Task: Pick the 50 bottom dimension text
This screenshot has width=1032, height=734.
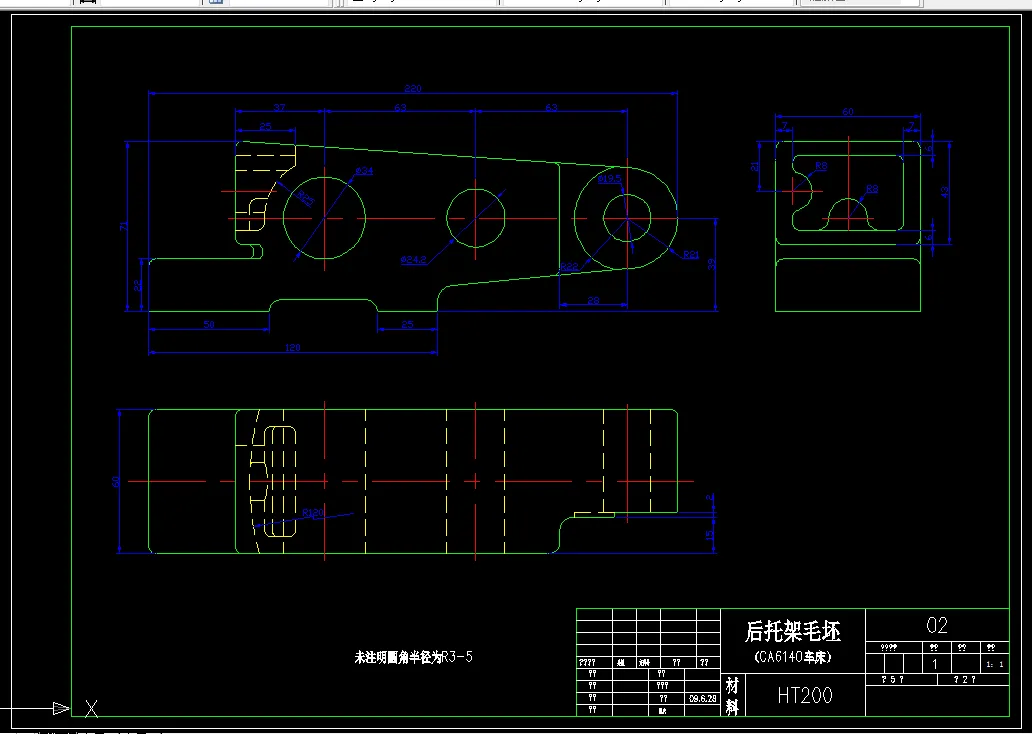Action: tap(209, 324)
